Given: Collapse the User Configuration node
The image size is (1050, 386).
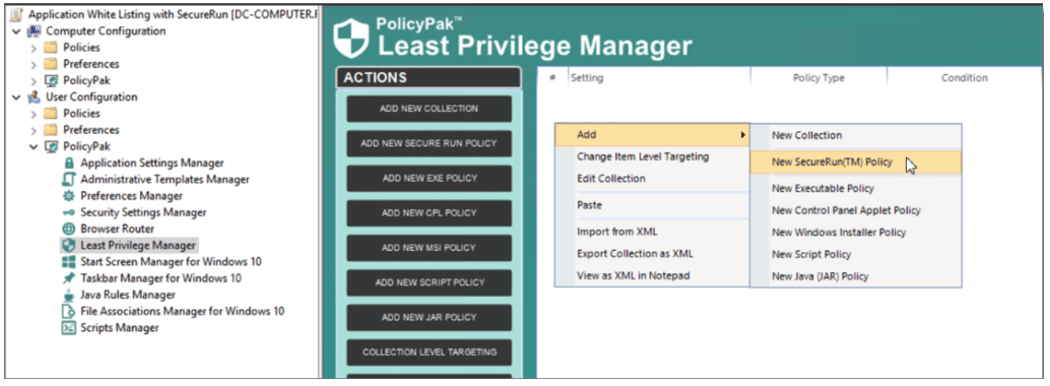Looking at the screenshot, I should coord(16,97).
